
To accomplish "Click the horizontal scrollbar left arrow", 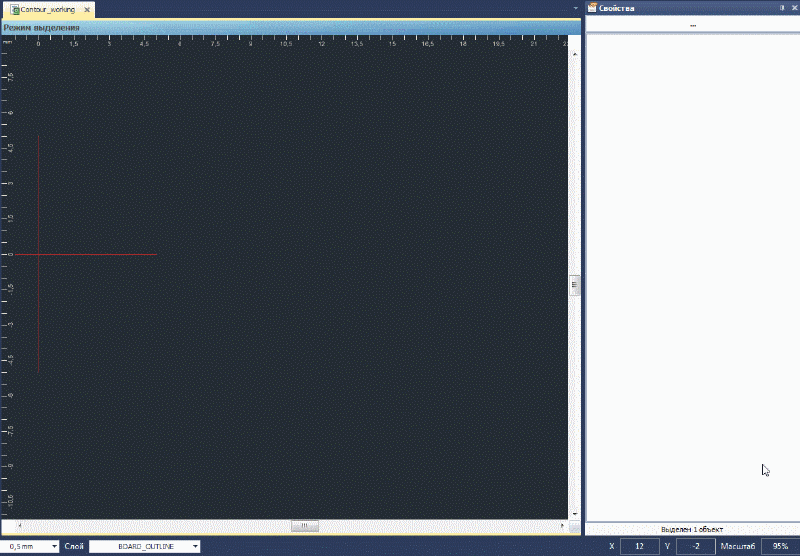I will pos(20,526).
